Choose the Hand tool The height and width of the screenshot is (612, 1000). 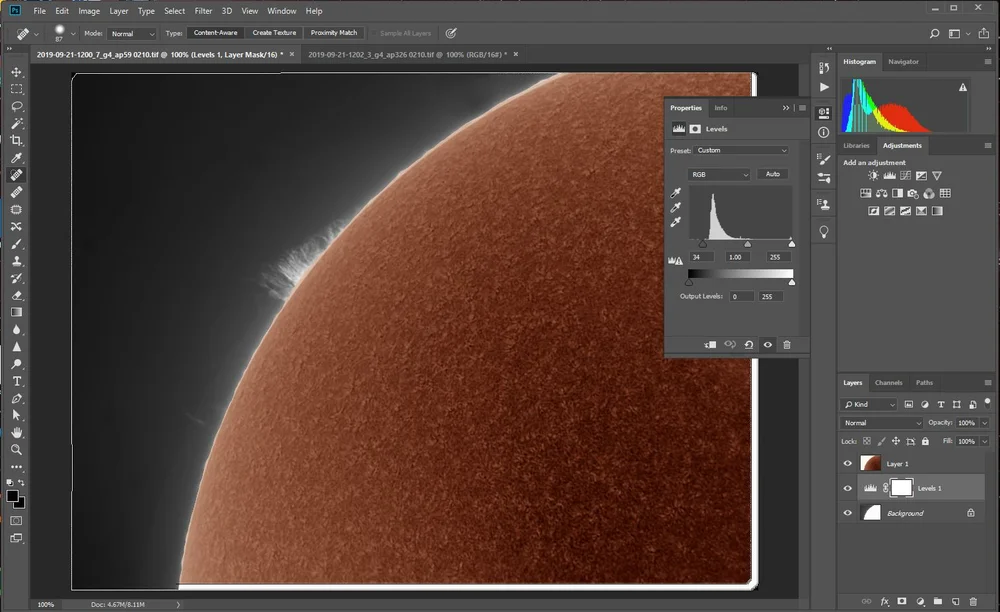pos(17,433)
